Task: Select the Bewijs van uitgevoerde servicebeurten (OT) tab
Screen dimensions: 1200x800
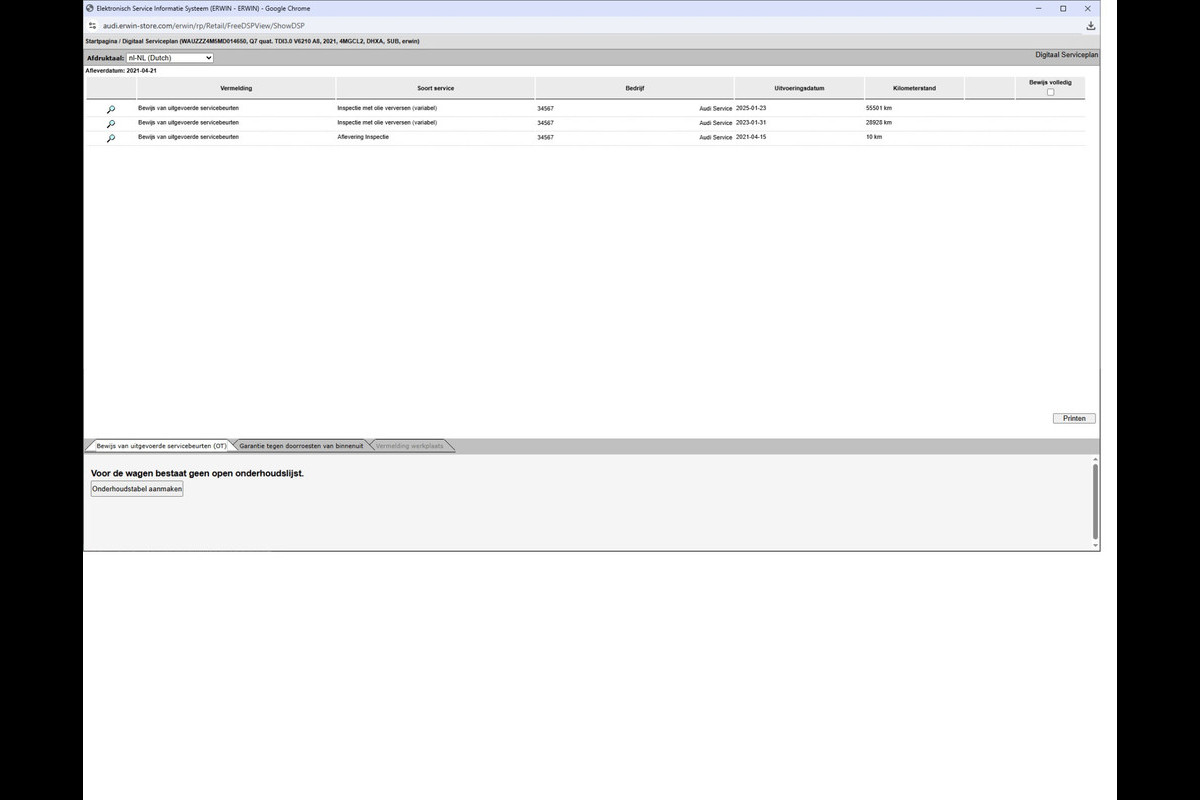Action: tap(161, 445)
